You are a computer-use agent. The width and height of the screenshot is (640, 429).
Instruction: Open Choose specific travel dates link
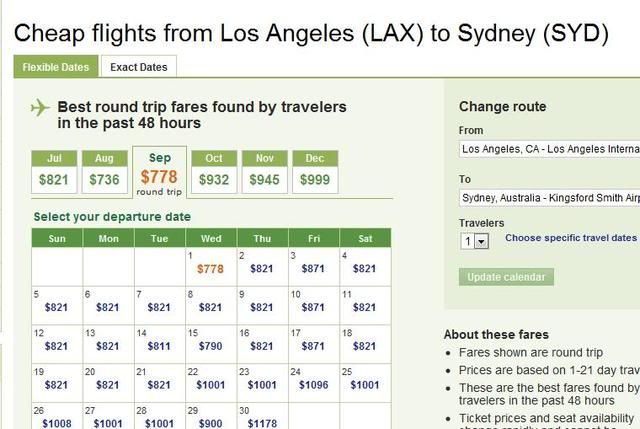(x=571, y=239)
